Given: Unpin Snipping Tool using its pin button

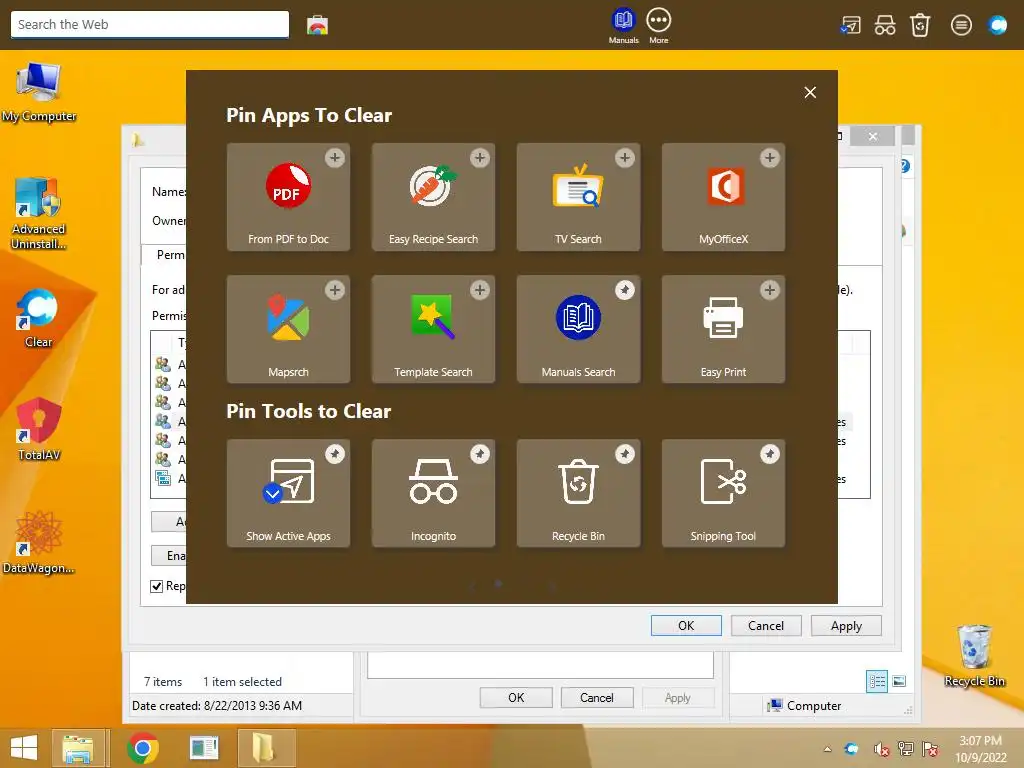Looking at the screenshot, I should point(770,454).
